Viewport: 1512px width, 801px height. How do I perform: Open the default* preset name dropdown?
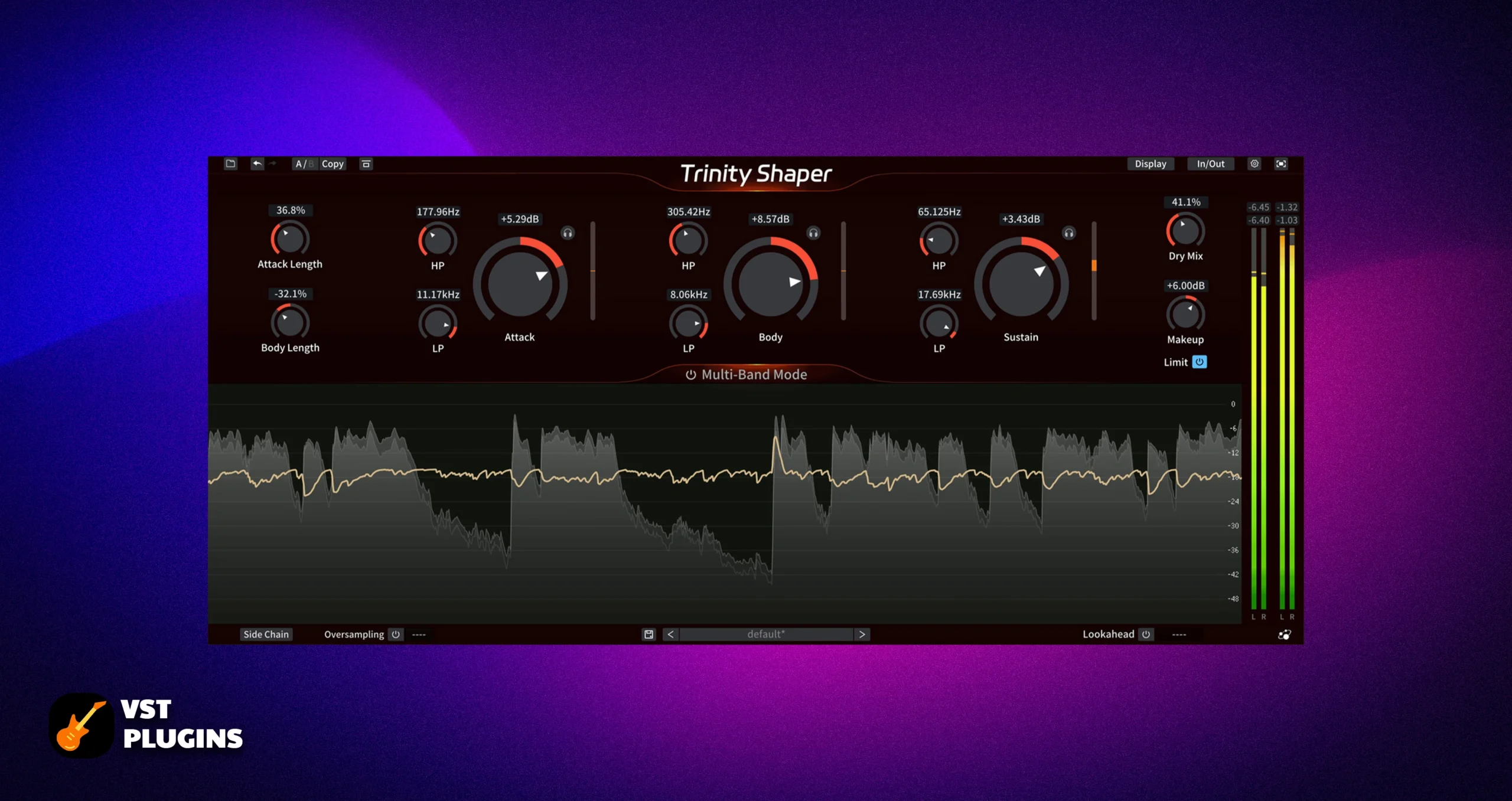pos(766,634)
